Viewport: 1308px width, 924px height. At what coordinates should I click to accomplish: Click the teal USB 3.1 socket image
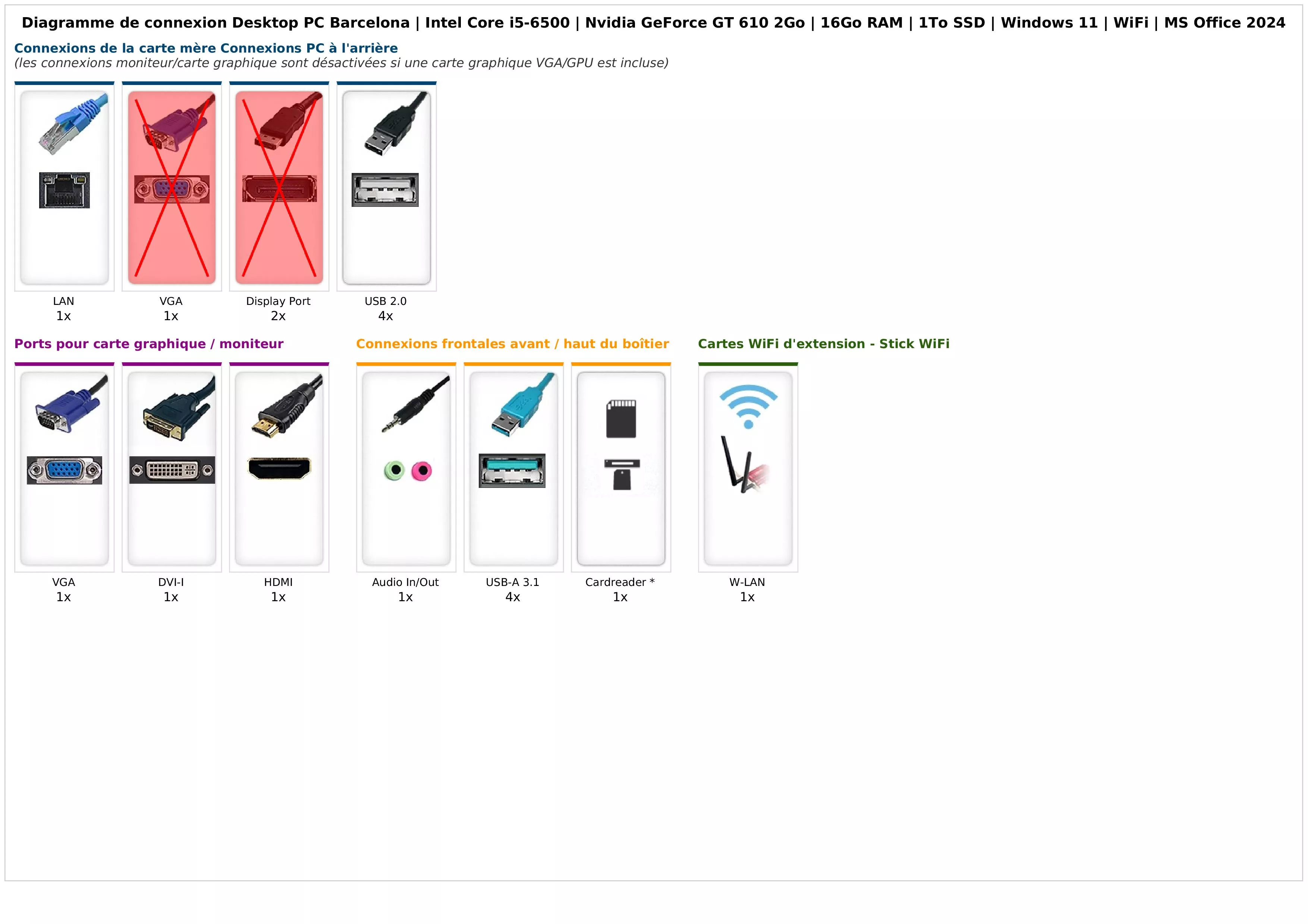tap(512, 470)
